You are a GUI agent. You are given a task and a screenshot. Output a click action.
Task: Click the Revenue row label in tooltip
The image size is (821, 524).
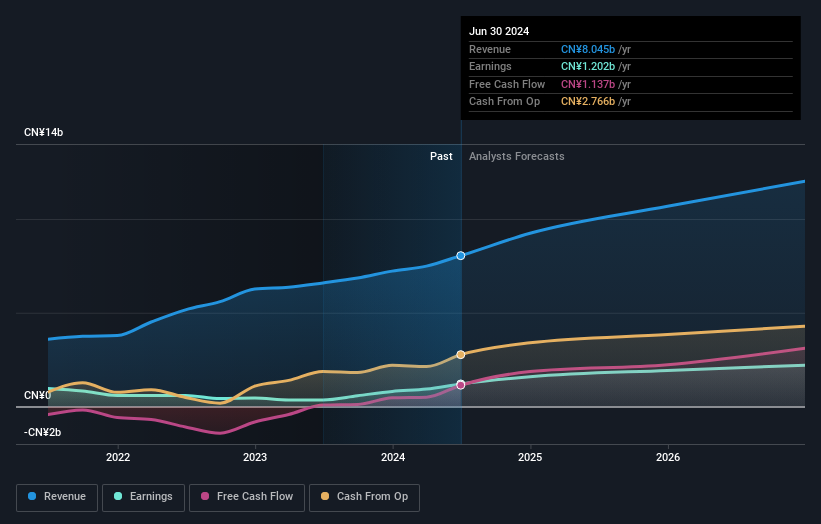(x=490, y=49)
